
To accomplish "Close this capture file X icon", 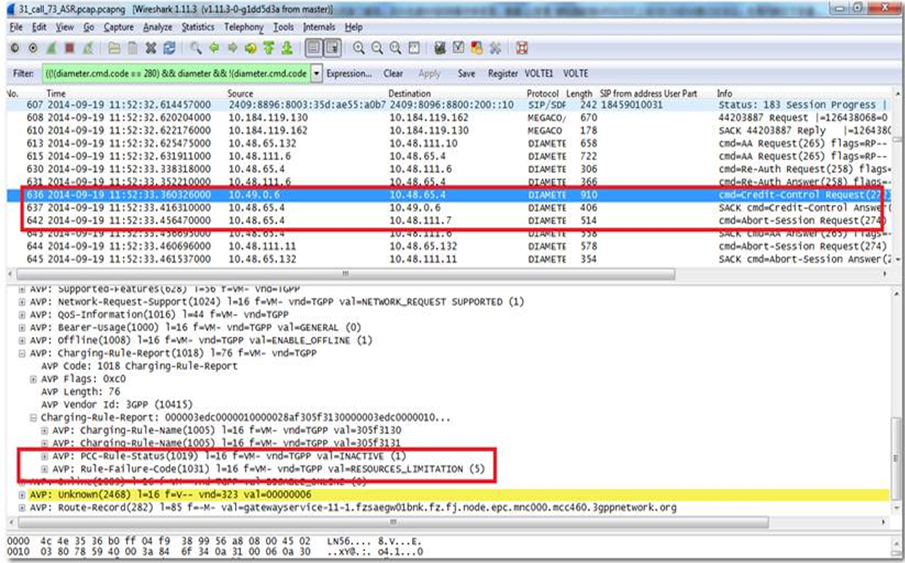I will [151, 49].
